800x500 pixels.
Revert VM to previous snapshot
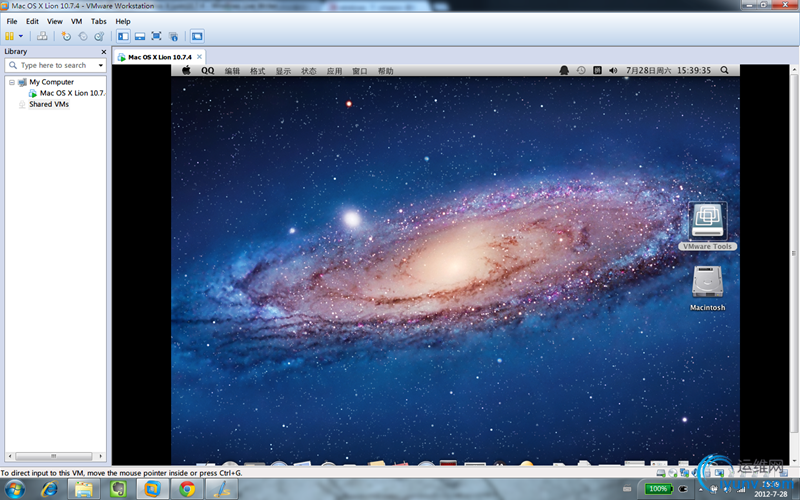coord(83,36)
